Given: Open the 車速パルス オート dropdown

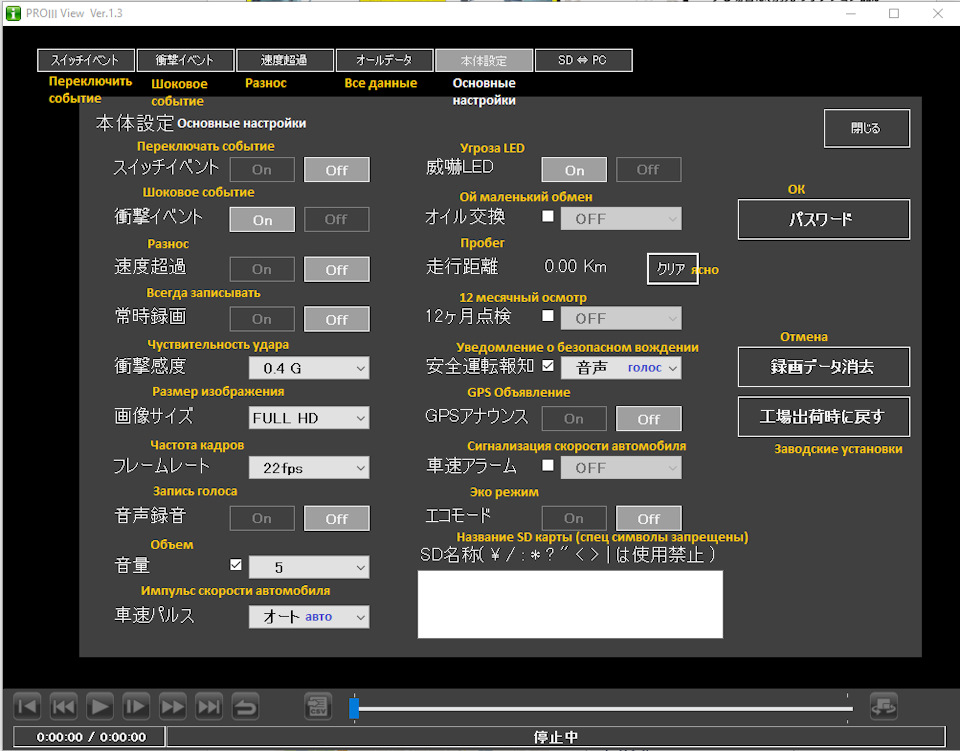Looking at the screenshot, I should point(309,617).
